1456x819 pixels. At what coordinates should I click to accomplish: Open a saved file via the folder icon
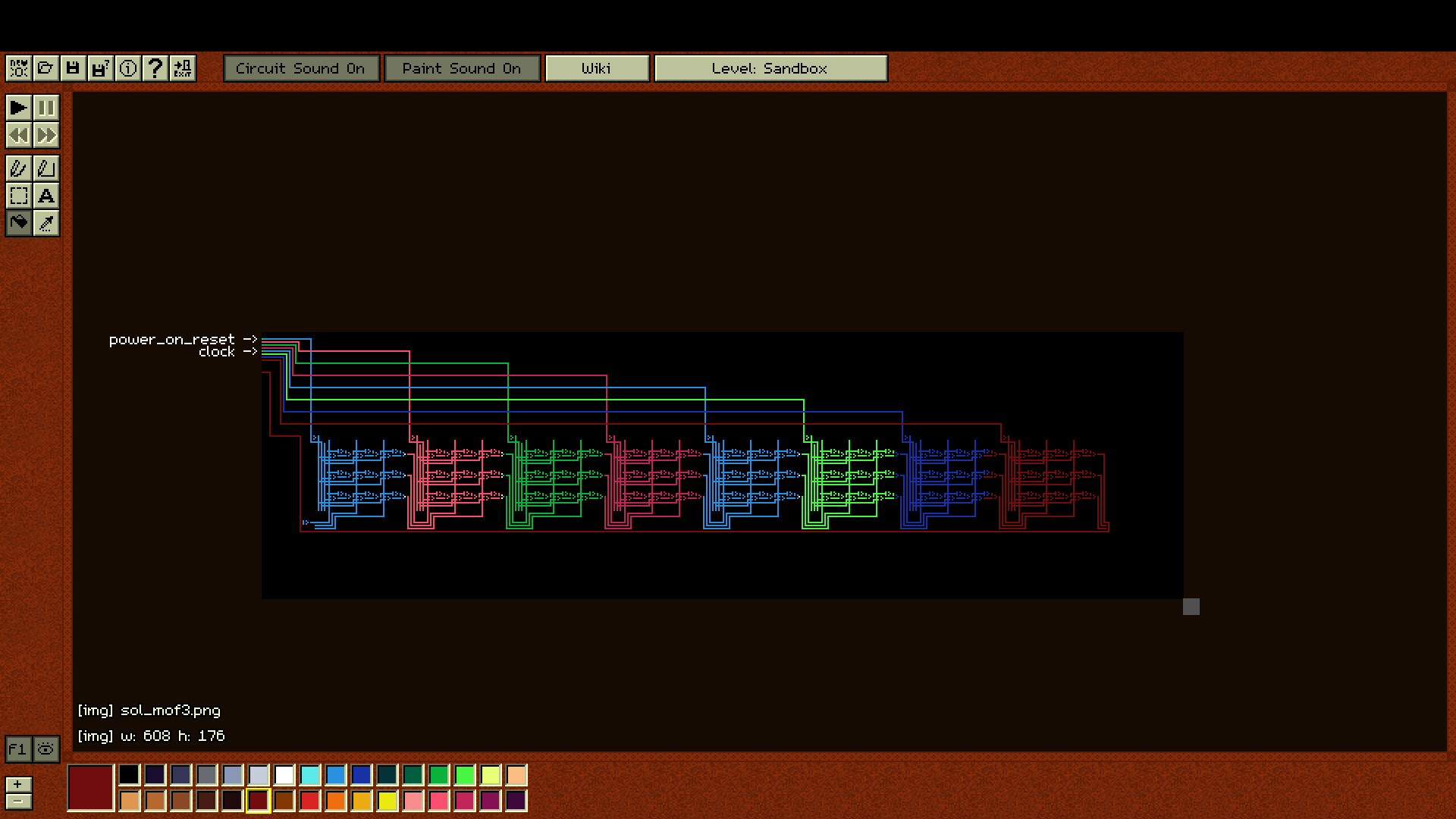[45, 68]
